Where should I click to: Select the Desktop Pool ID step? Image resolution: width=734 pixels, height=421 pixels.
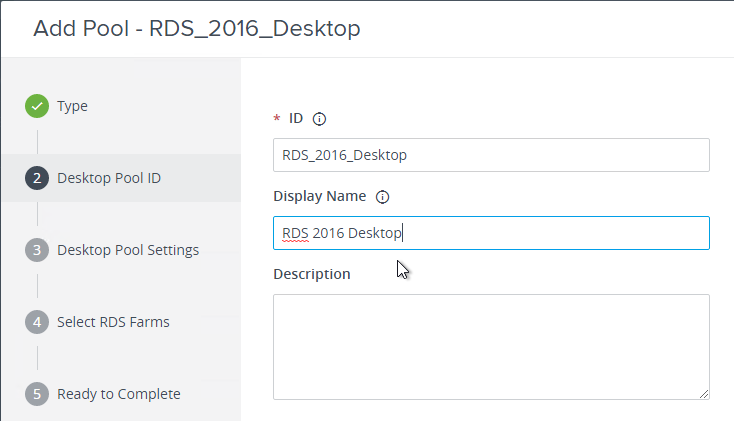point(109,178)
